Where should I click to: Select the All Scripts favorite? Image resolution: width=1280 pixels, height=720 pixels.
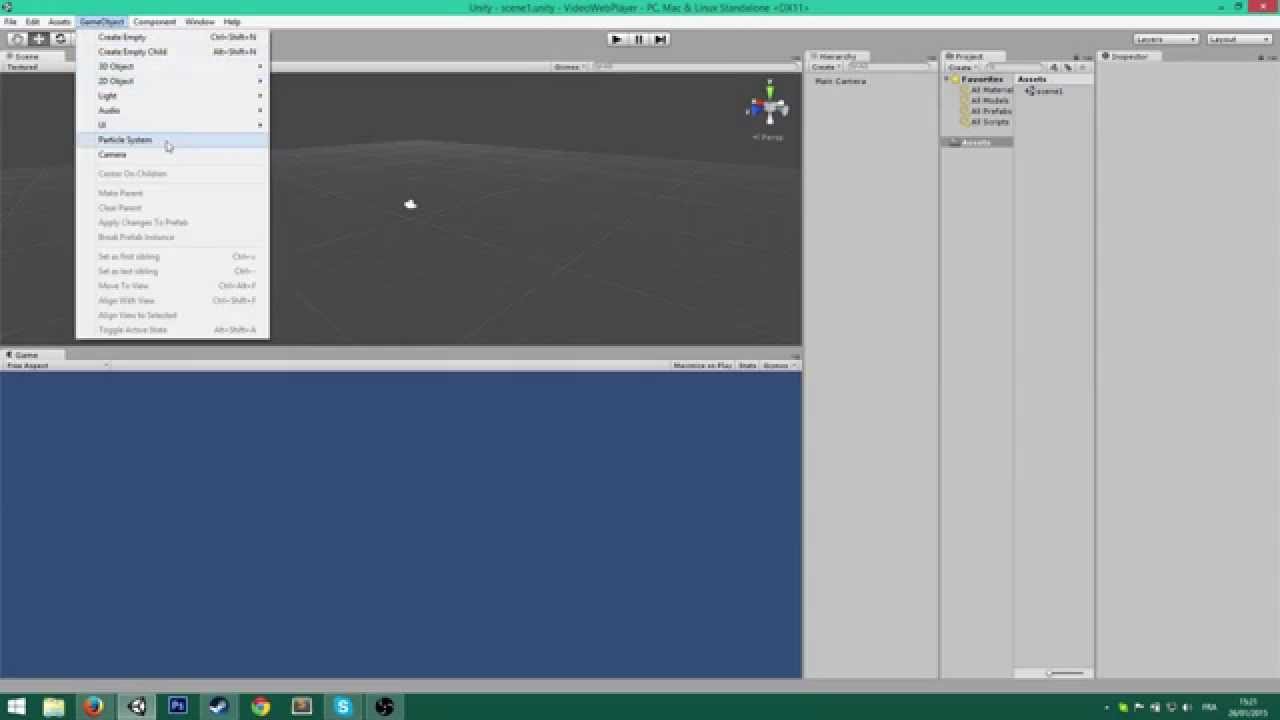[x=985, y=122]
